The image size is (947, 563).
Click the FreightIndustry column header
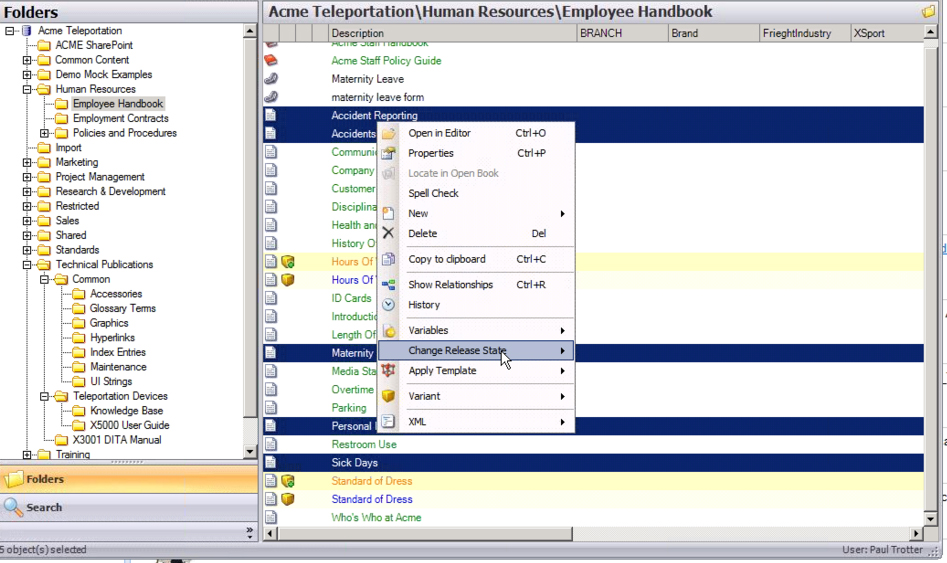click(x=805, y=33)
